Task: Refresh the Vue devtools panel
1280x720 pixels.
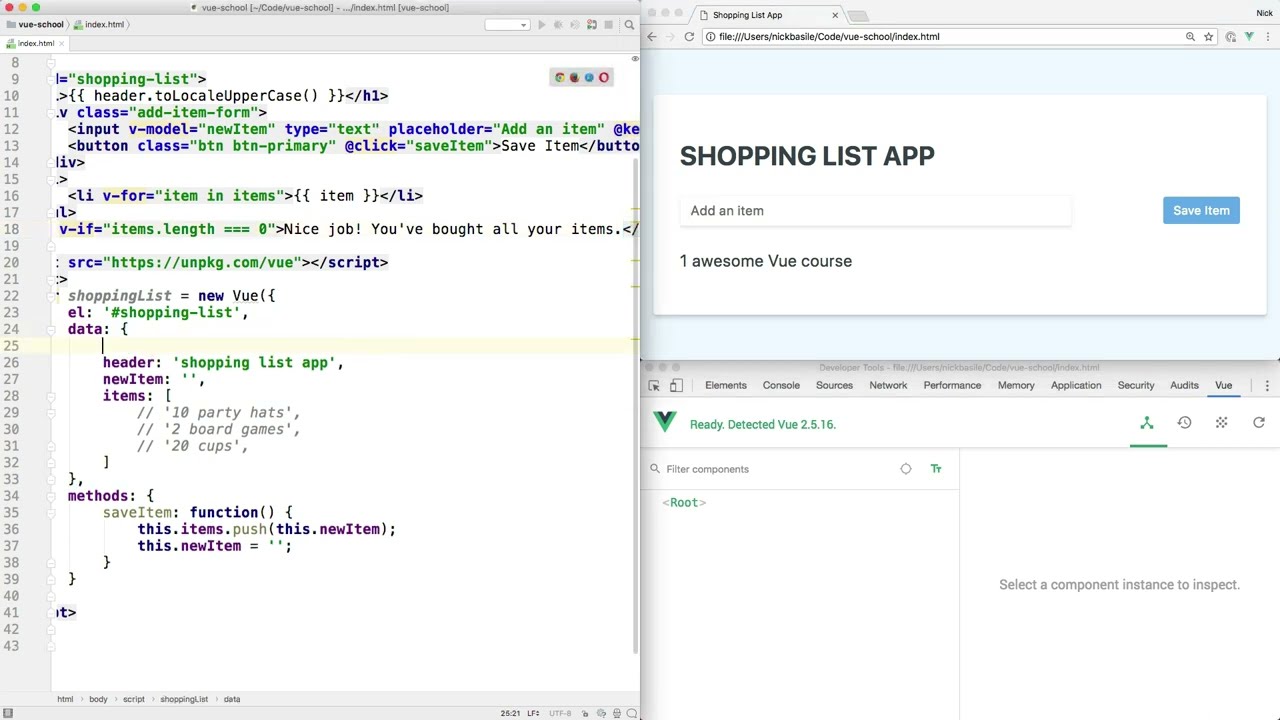Action: click(1259, 424)
